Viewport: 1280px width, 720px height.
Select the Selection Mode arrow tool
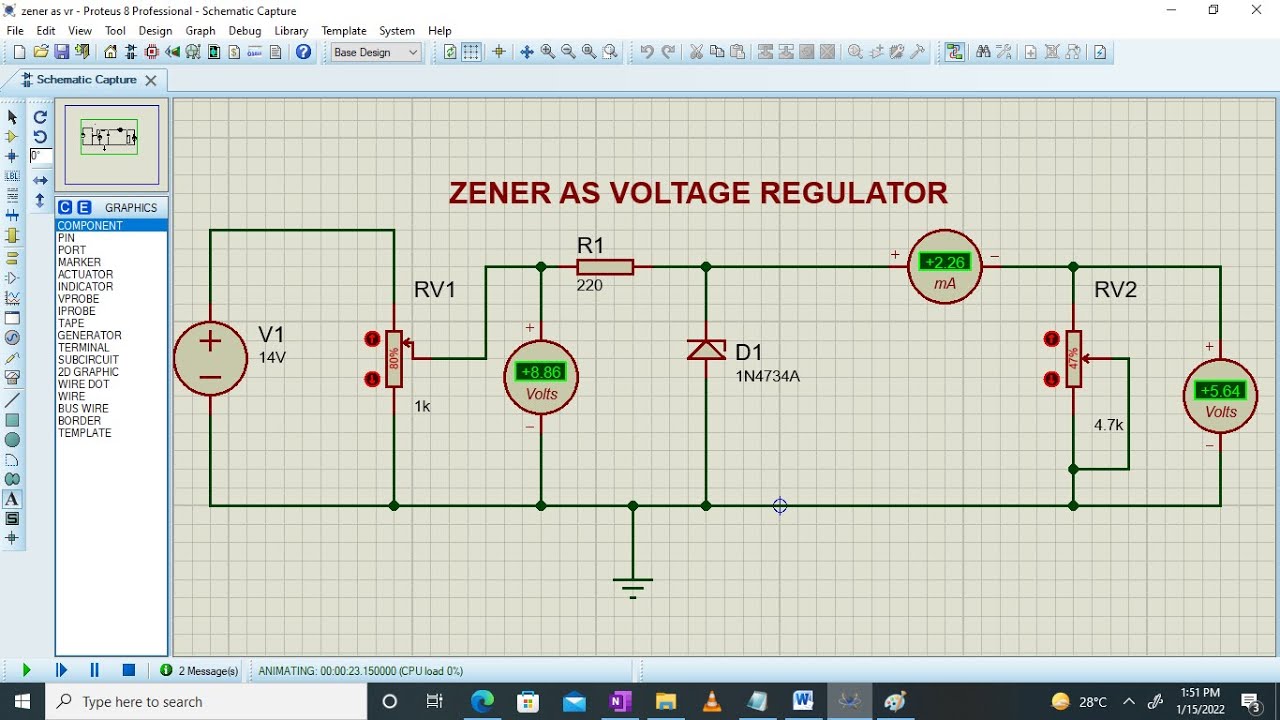pos(12,117)
